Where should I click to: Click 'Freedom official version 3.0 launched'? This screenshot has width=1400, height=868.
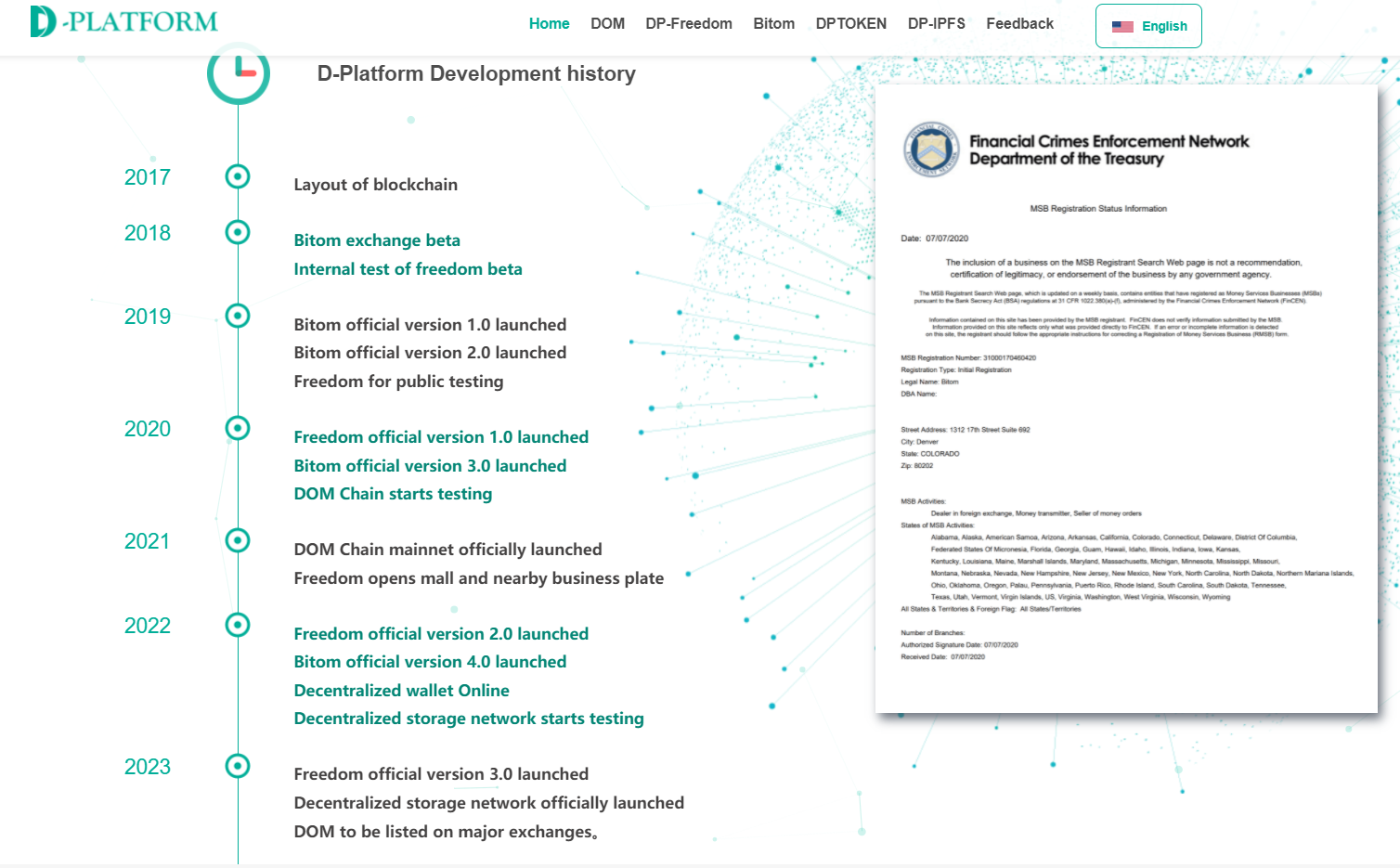click(x=441, y=774)
